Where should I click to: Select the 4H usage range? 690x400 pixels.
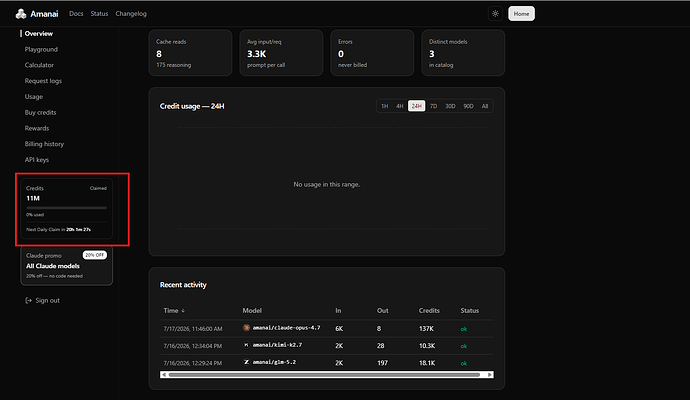coord(400,106)
